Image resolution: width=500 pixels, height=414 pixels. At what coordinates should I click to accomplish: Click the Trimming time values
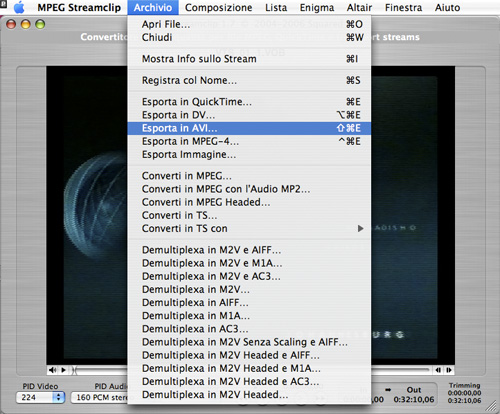pyautogui.click(x=464, y=397)
